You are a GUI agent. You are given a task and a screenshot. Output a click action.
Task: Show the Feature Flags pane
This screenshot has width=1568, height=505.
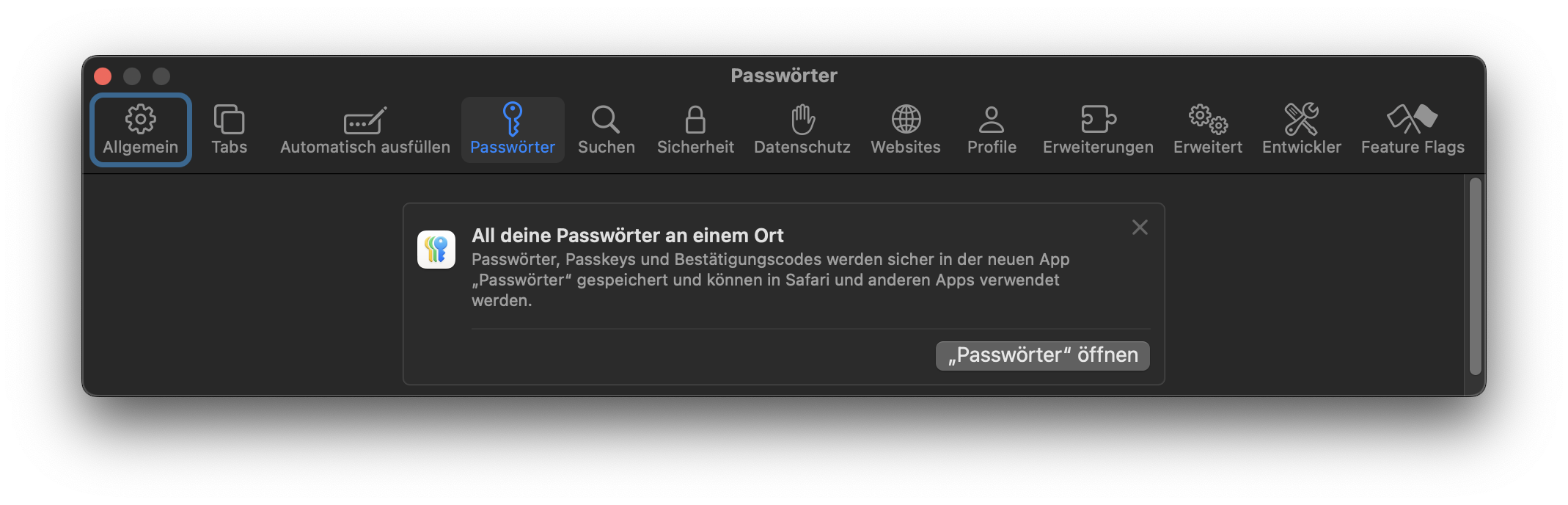pyautogui.click(x=1413, y=130)
